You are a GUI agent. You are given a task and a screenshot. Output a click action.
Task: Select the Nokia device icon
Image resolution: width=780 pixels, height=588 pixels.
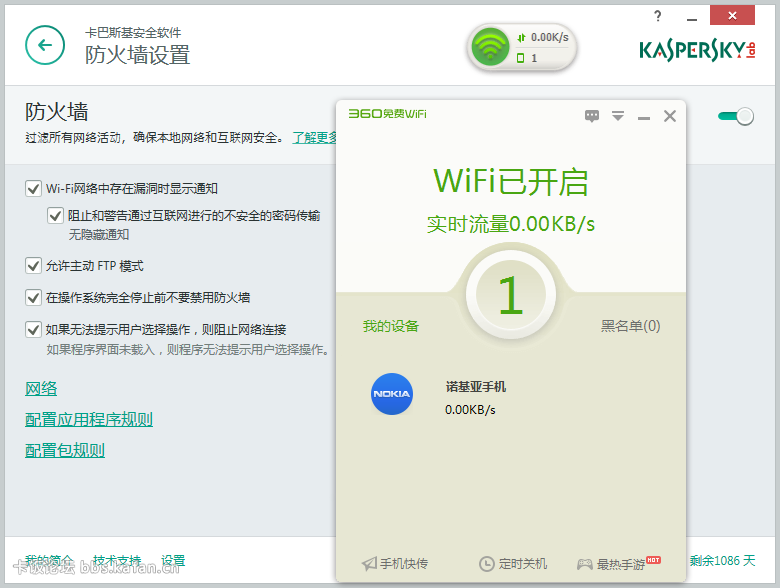392,394
